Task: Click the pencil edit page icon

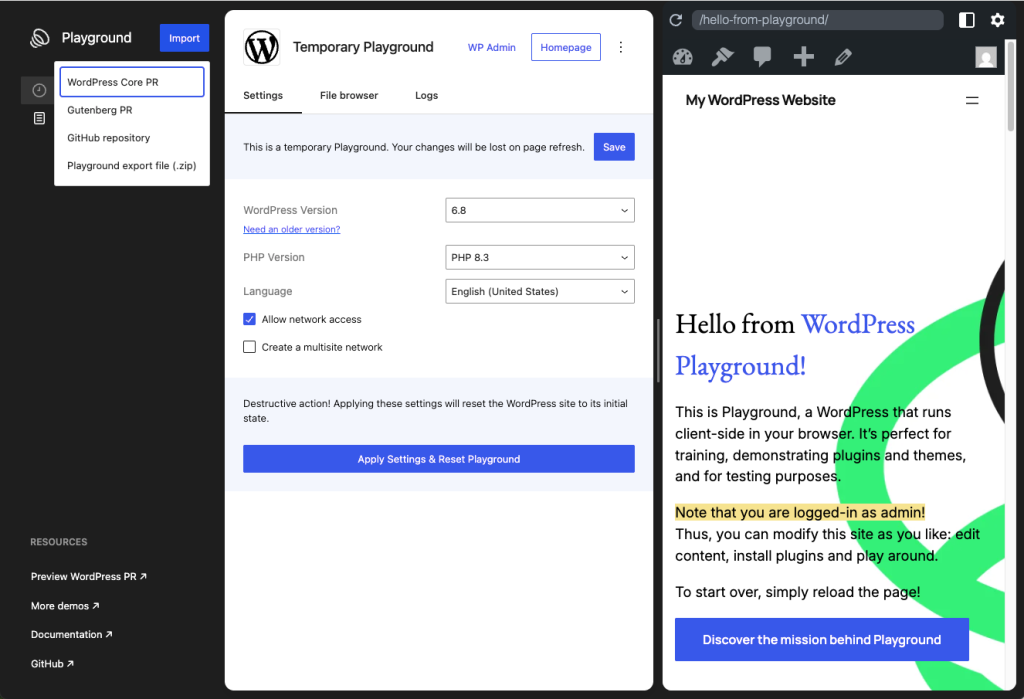Action: 843,57
